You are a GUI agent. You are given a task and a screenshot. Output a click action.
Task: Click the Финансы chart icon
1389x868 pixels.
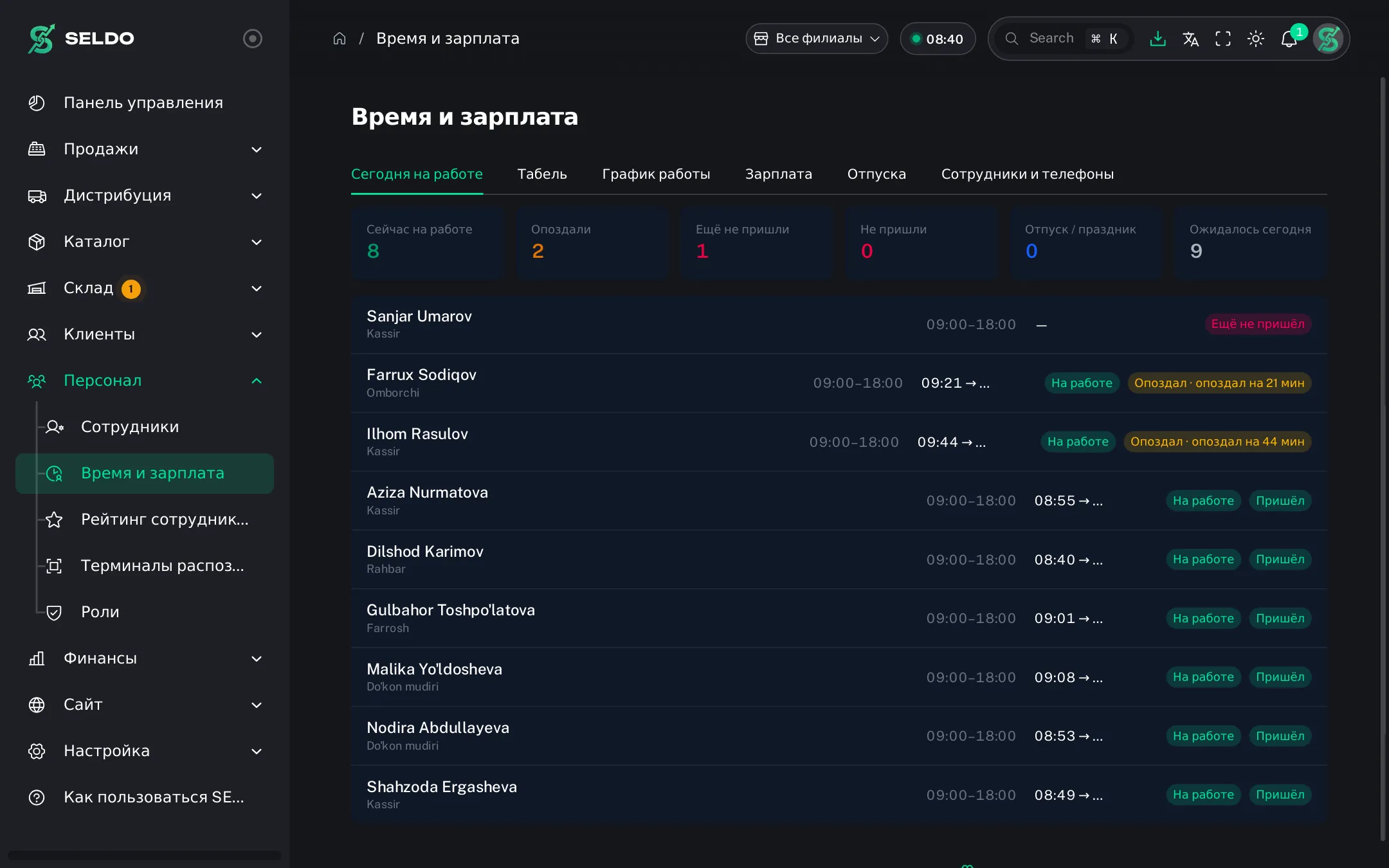tap(37, 658)
